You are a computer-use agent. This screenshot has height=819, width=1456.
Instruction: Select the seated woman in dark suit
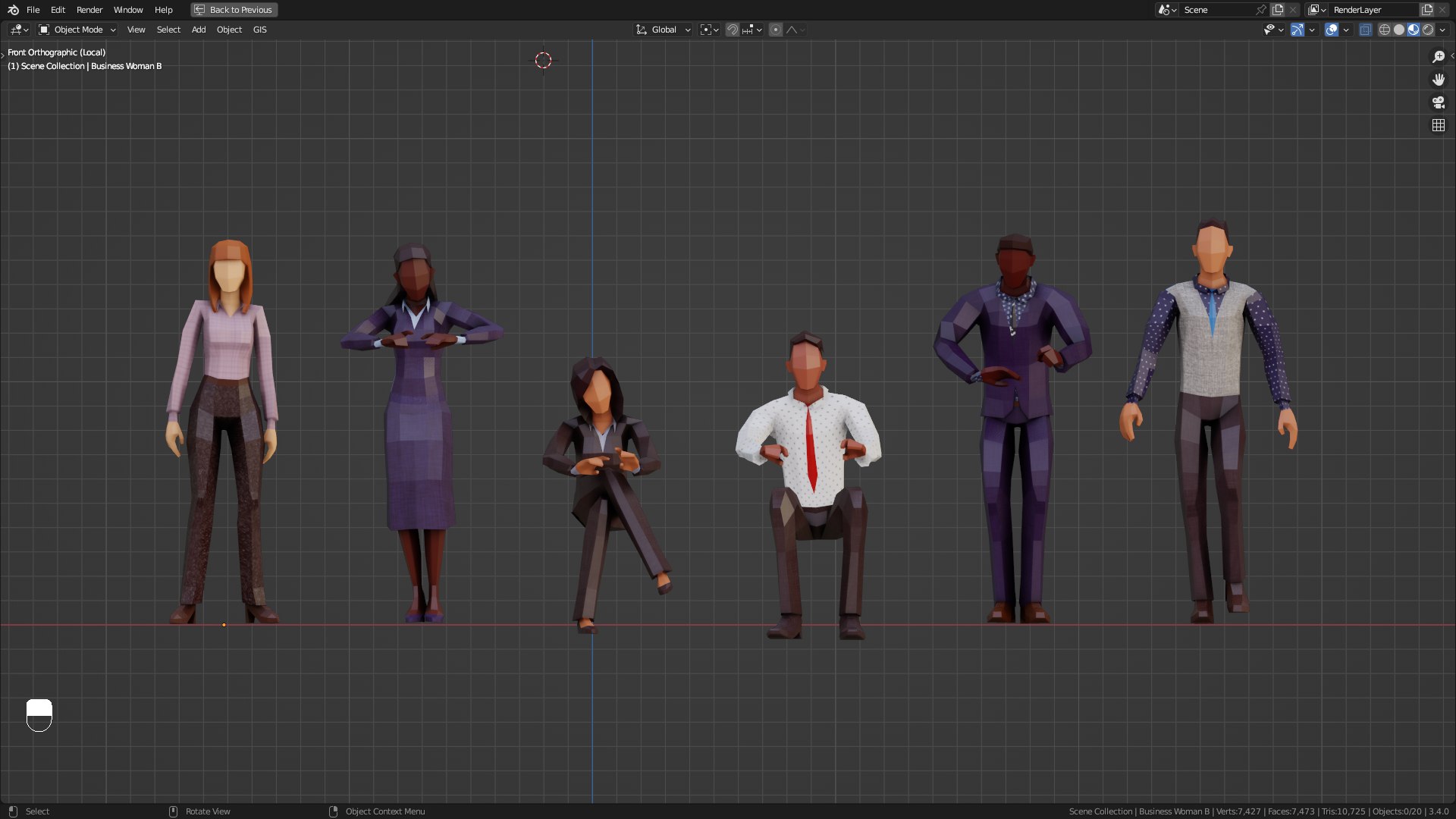coord(601,455)
